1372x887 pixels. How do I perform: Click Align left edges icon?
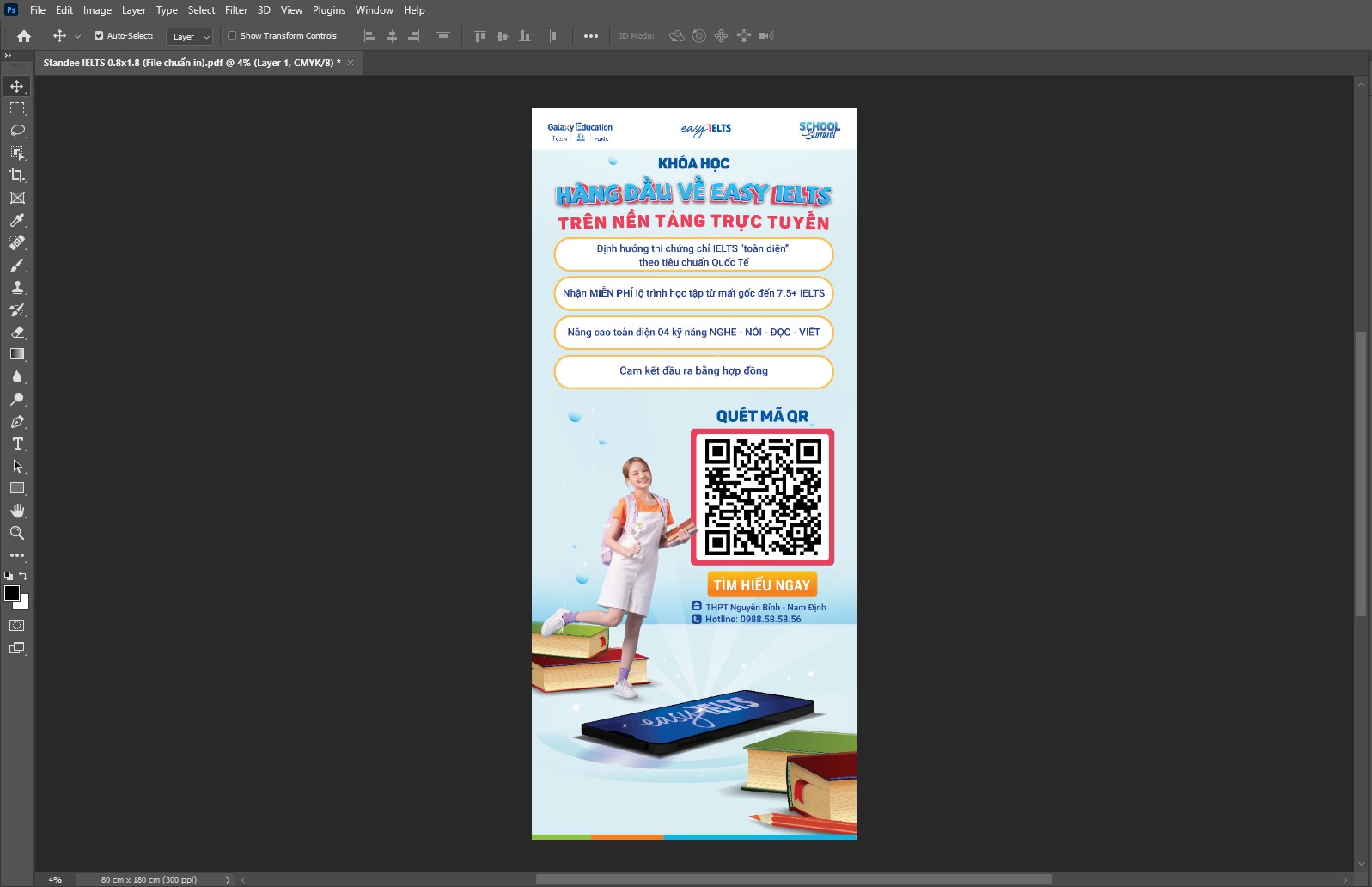[x=369, y=36]
